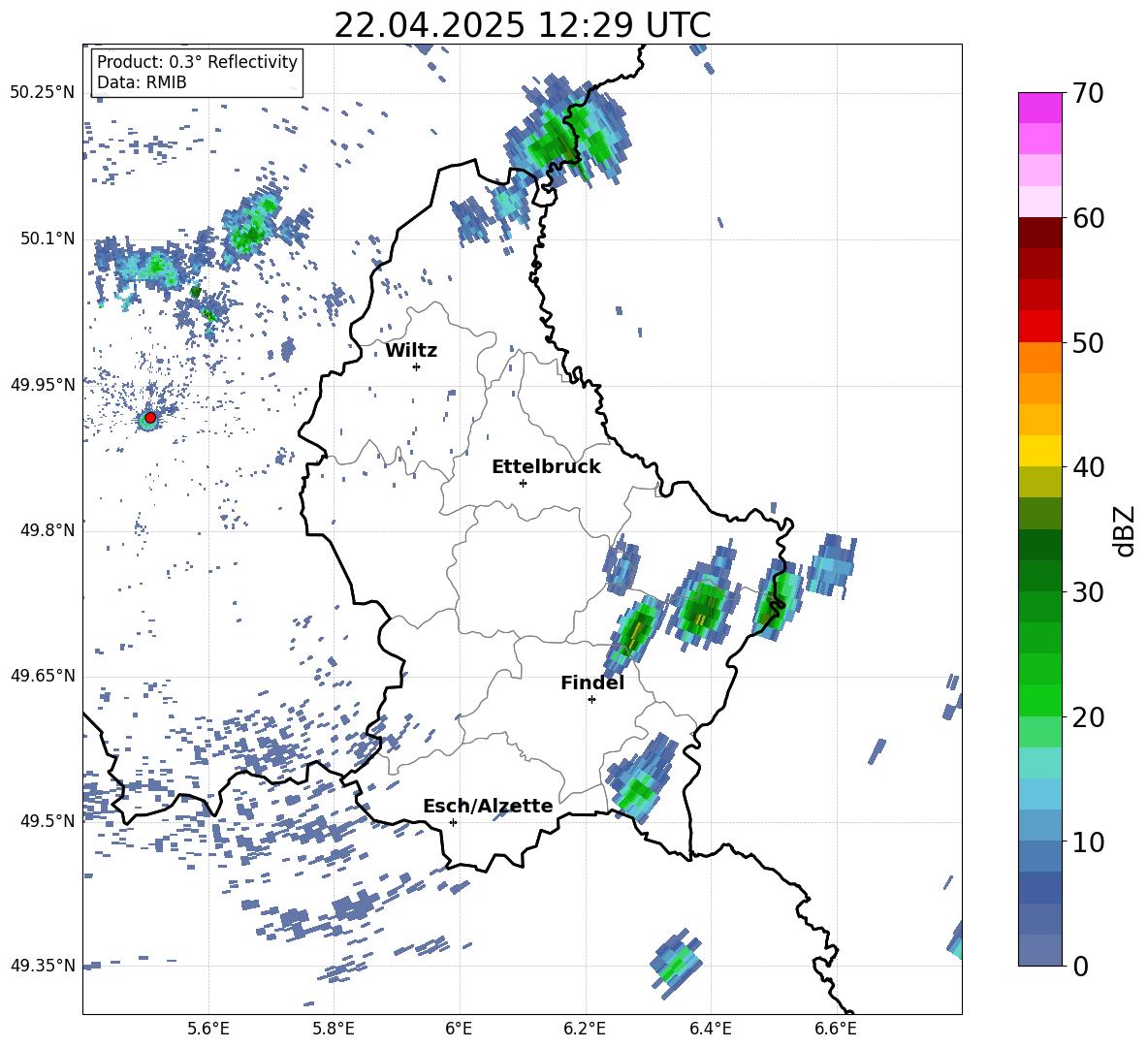This screenshot has width=1148, height=1048.
Task: Click the yellow swatch just above 40
Action: pos(1039,452)
